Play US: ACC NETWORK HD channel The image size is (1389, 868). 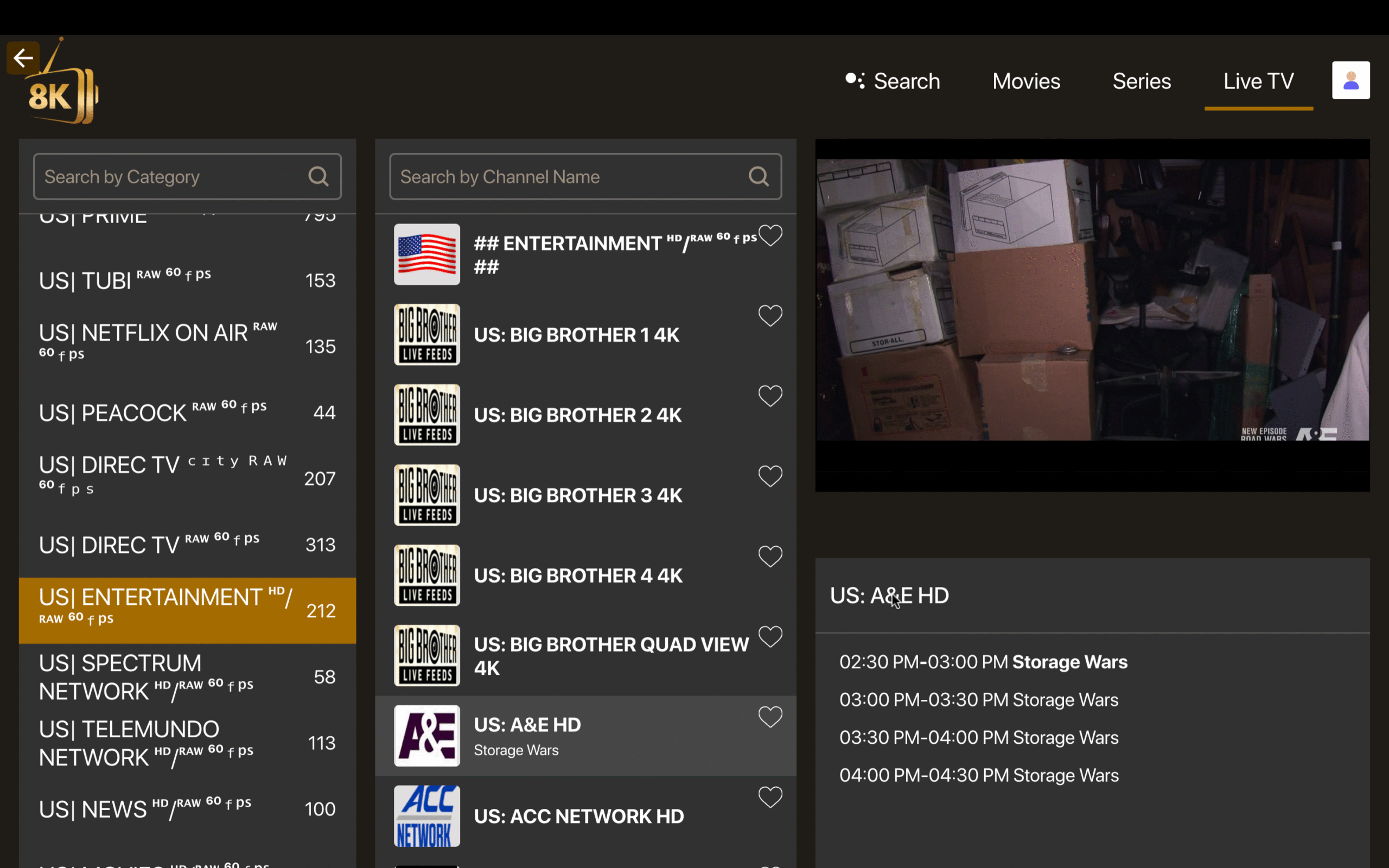(585, 816)
